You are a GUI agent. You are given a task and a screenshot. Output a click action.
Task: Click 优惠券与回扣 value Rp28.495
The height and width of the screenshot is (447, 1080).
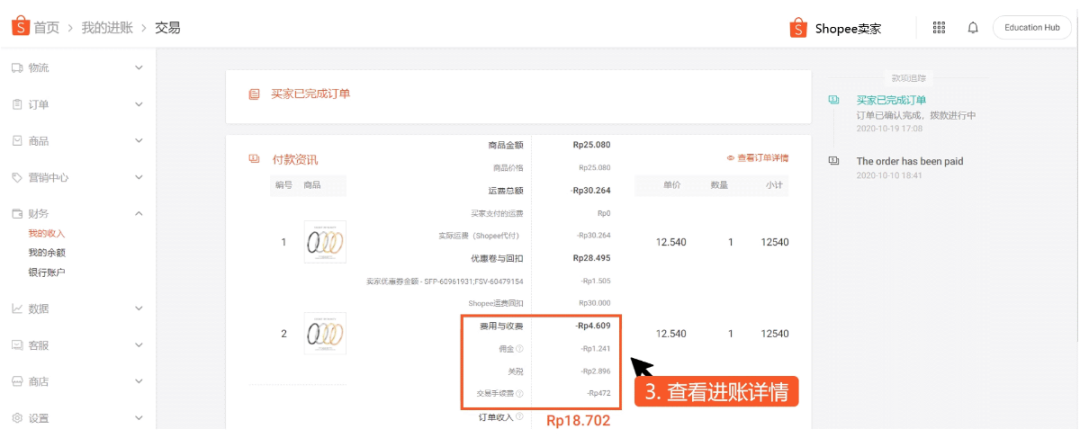click(592, 258)
